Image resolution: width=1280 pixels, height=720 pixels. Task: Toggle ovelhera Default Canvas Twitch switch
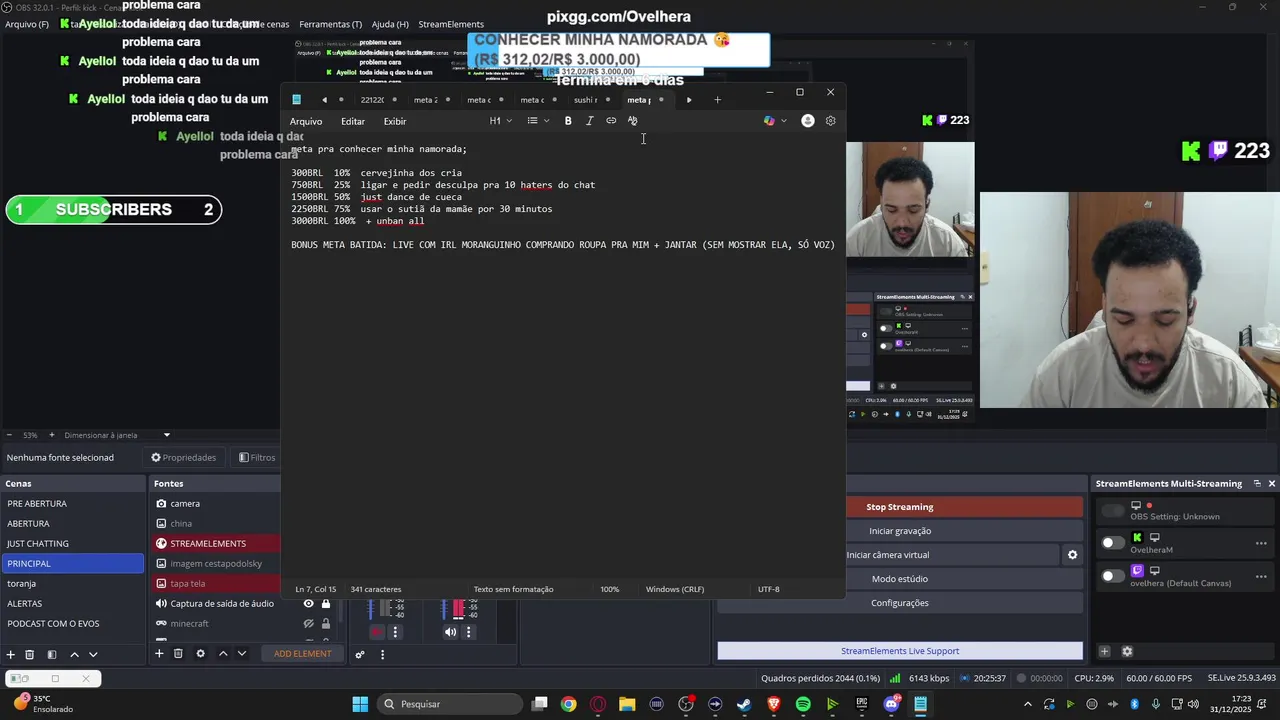(1112, 576)
